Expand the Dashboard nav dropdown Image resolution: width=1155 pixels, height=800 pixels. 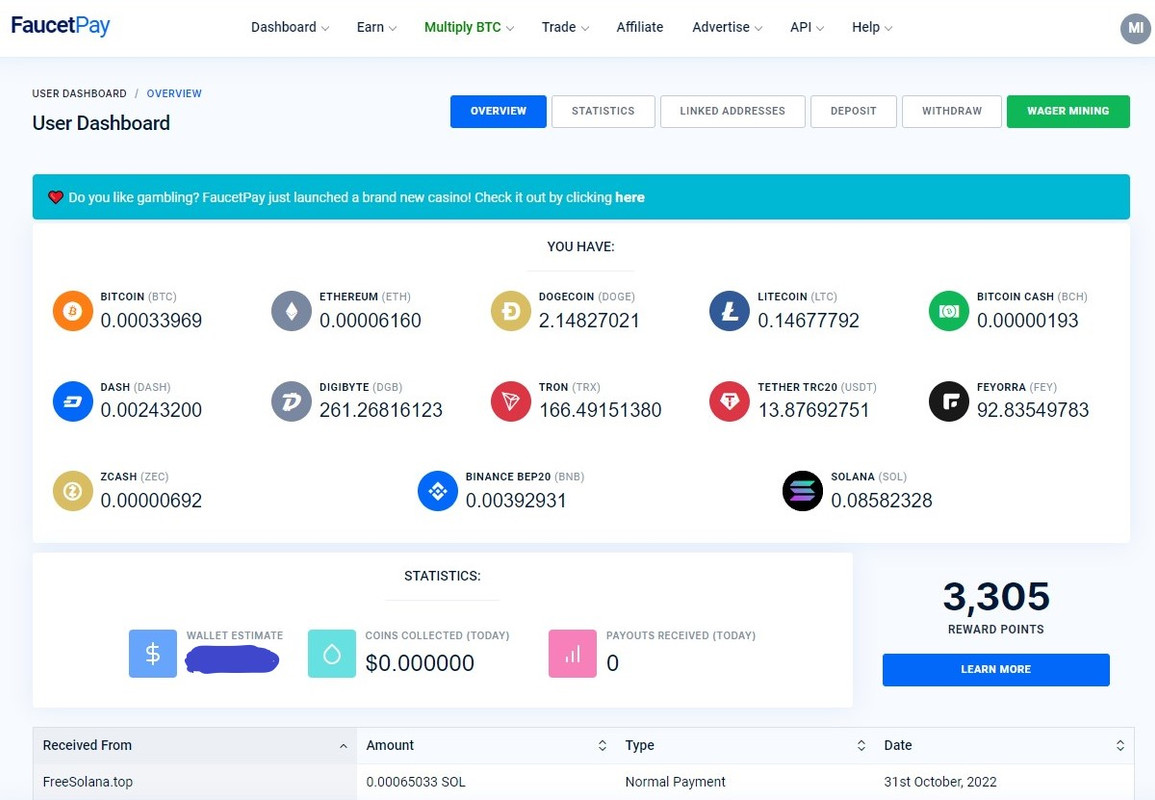[290, 27]
